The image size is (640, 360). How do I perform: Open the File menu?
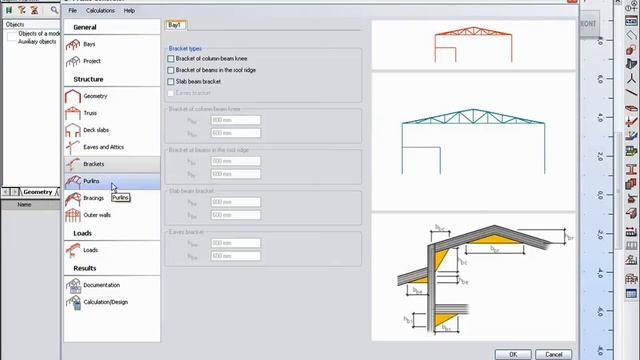coord(73,11)
